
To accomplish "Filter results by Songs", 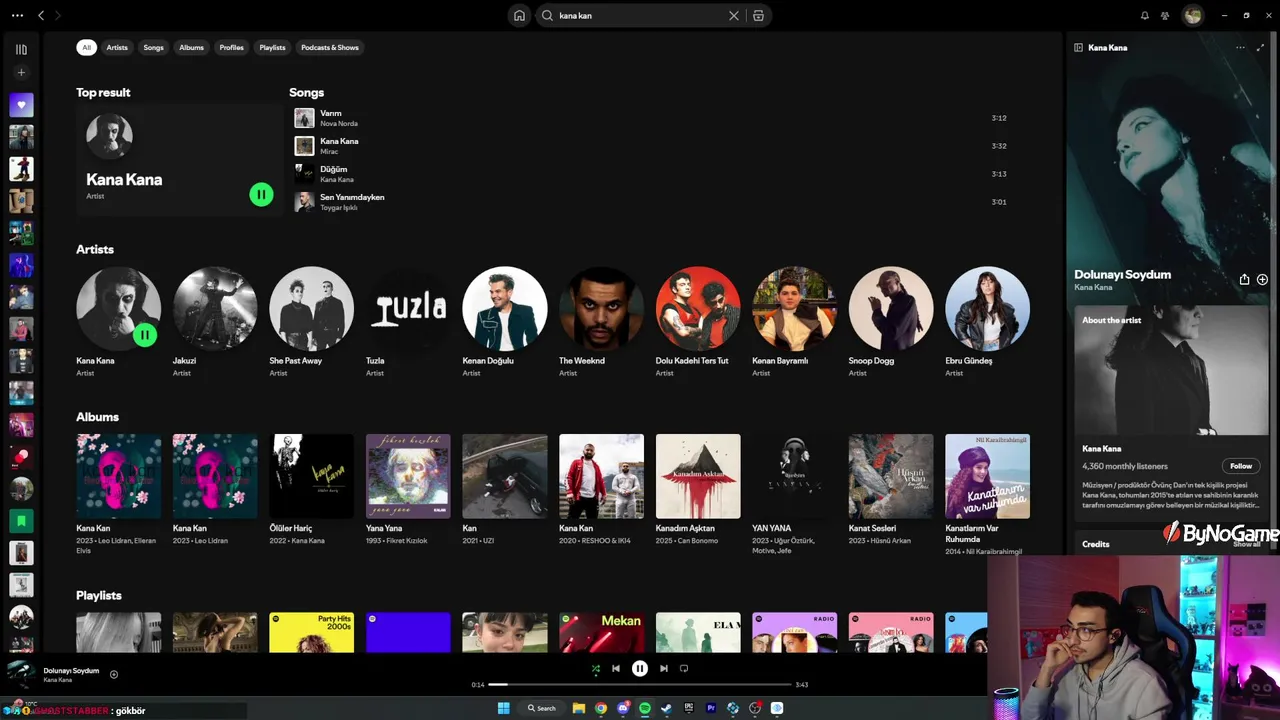I will [x=153, y=47].
